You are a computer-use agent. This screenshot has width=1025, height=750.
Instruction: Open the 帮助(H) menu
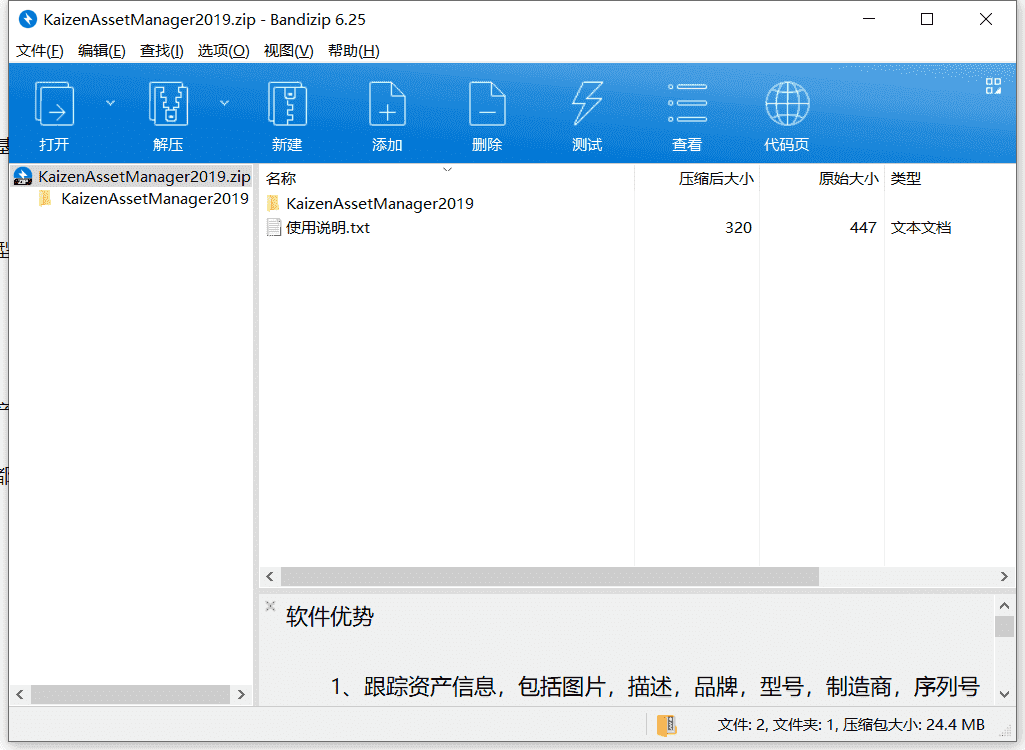tap(354, 51)
